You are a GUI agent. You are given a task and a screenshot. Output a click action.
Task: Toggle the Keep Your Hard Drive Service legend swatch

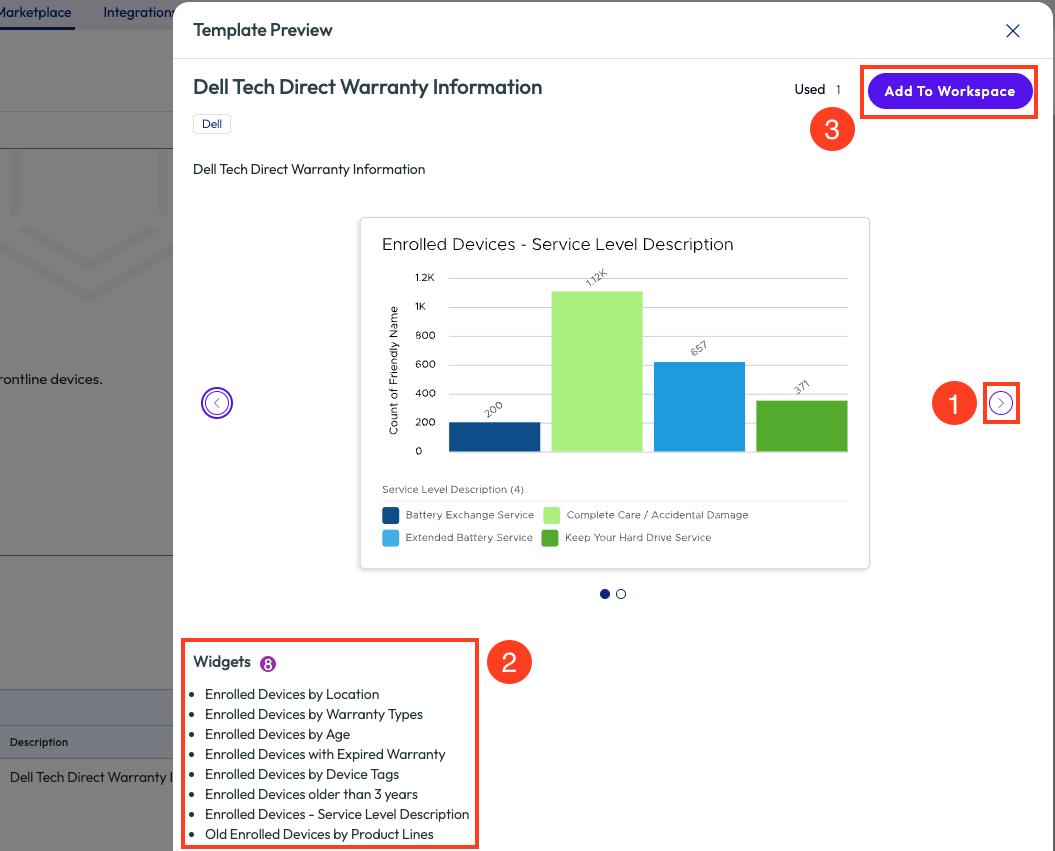550,538
